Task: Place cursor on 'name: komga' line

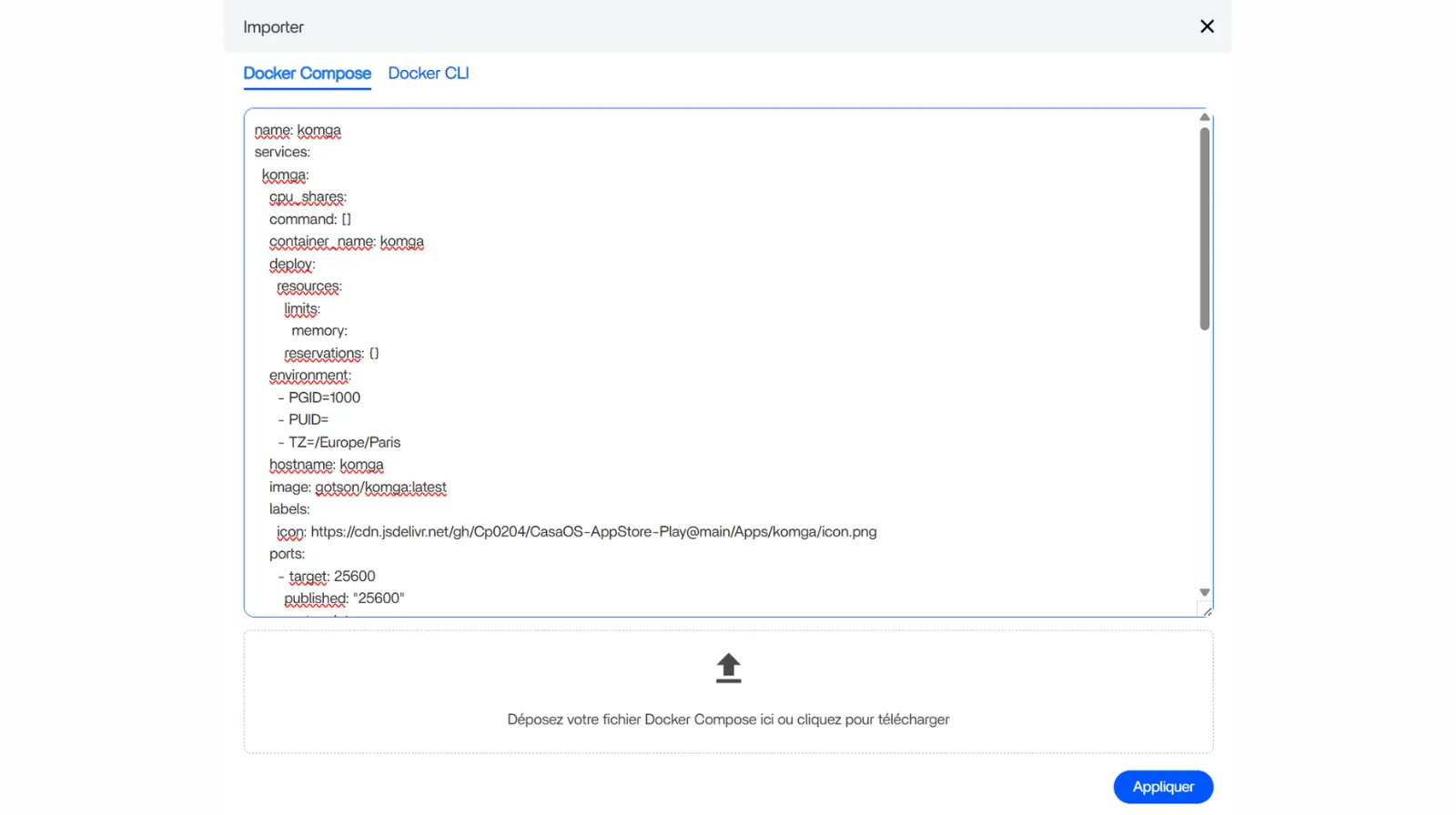Action: [x=298, y=130]
